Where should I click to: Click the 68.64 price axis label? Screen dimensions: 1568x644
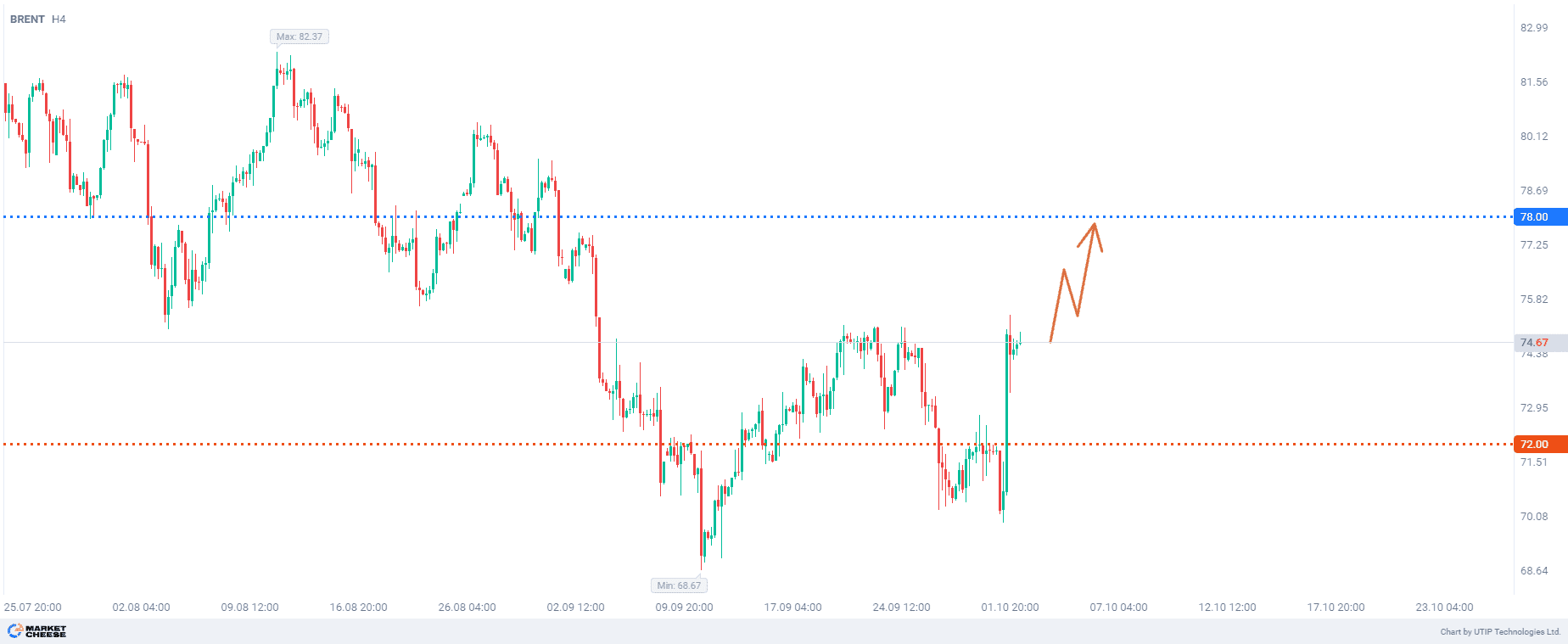[1534, 571]
